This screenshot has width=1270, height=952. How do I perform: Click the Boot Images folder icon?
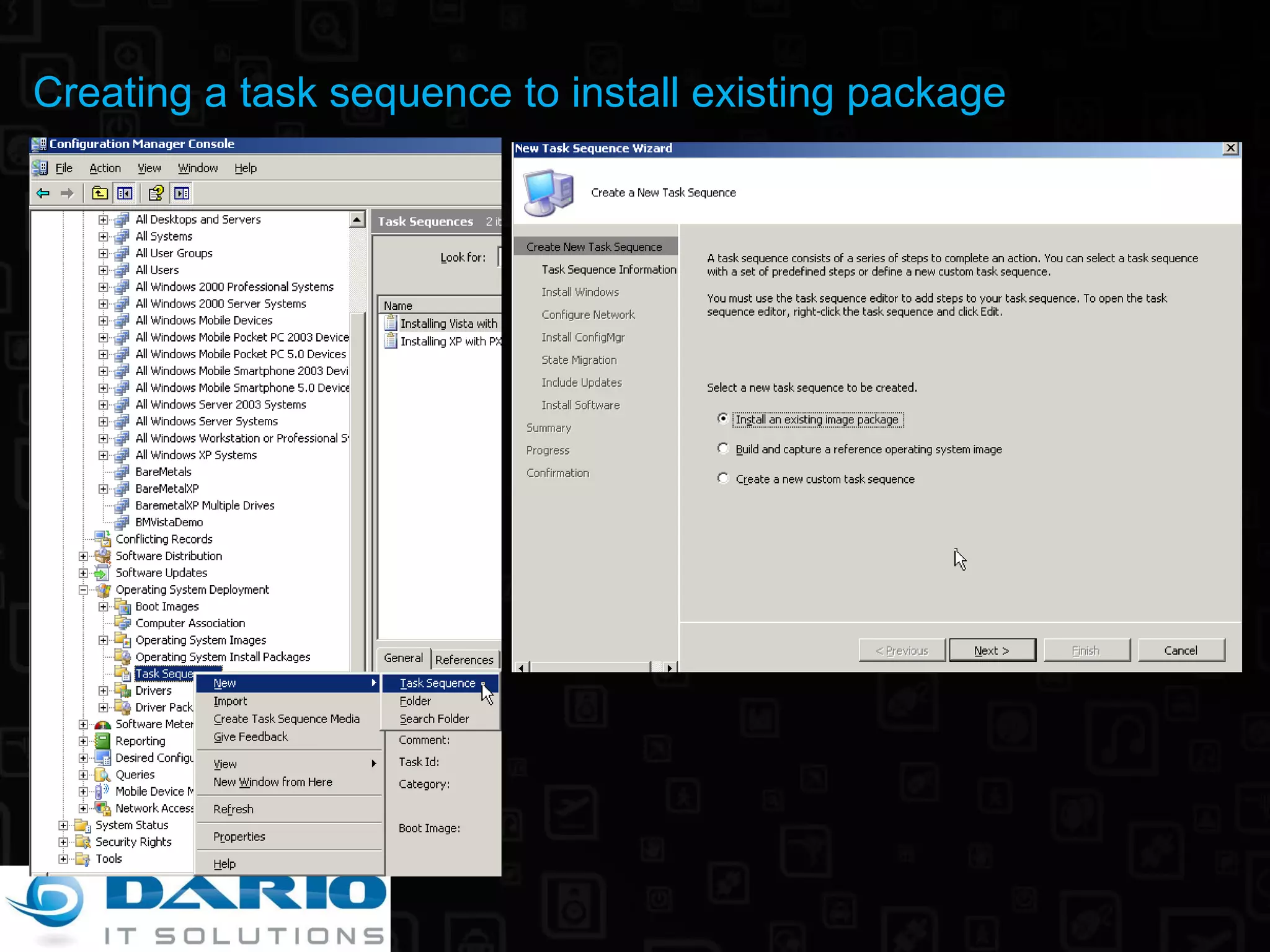(123, 606)
